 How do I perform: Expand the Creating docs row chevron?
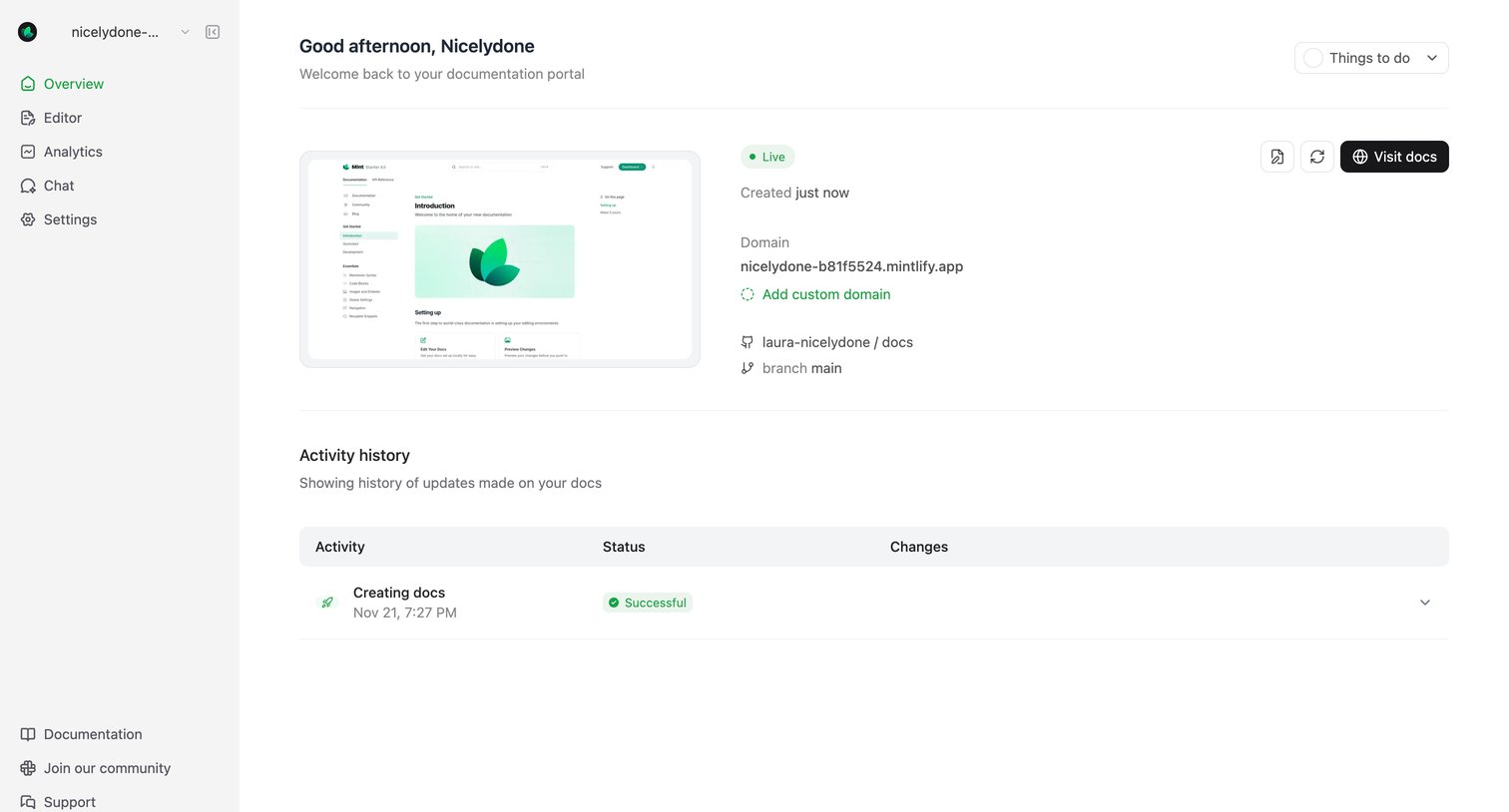(x=1425, y=603)
